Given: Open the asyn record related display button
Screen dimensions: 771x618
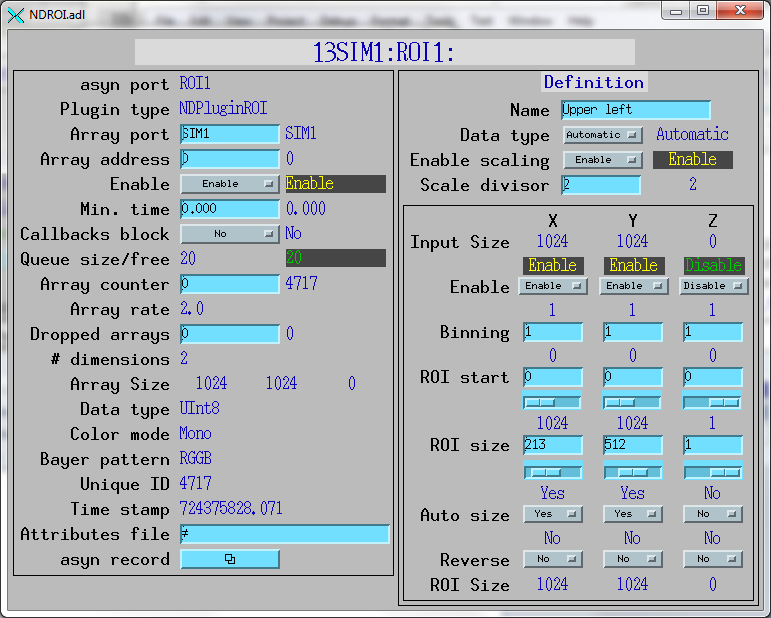Looking at the screenshot, I should [230, 559].
